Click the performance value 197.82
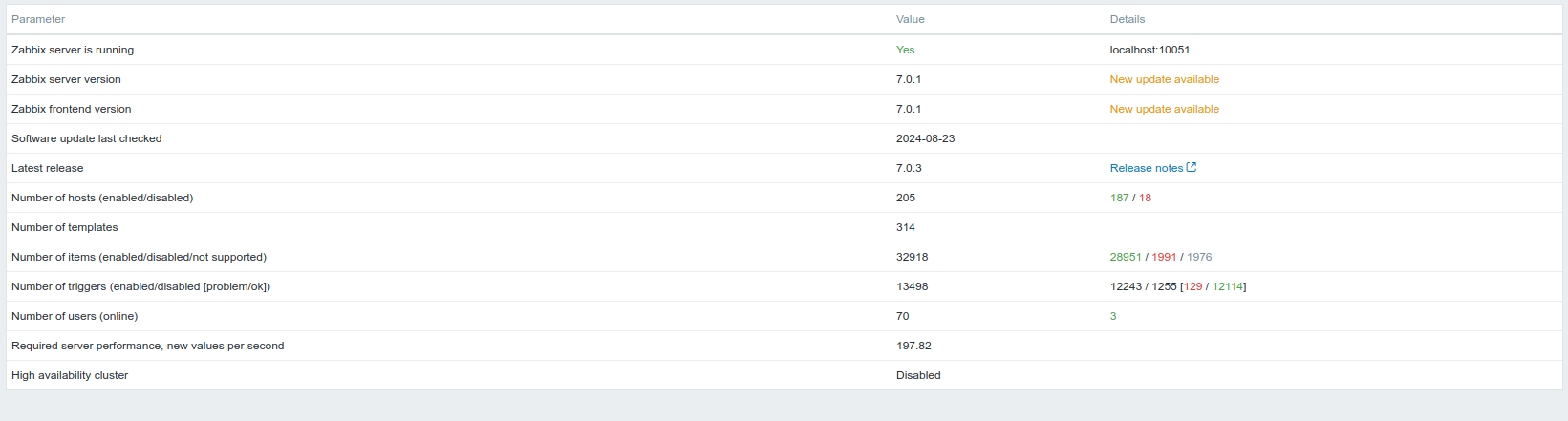Screen dimensions: 1568x421 click(x=913, y=346)
